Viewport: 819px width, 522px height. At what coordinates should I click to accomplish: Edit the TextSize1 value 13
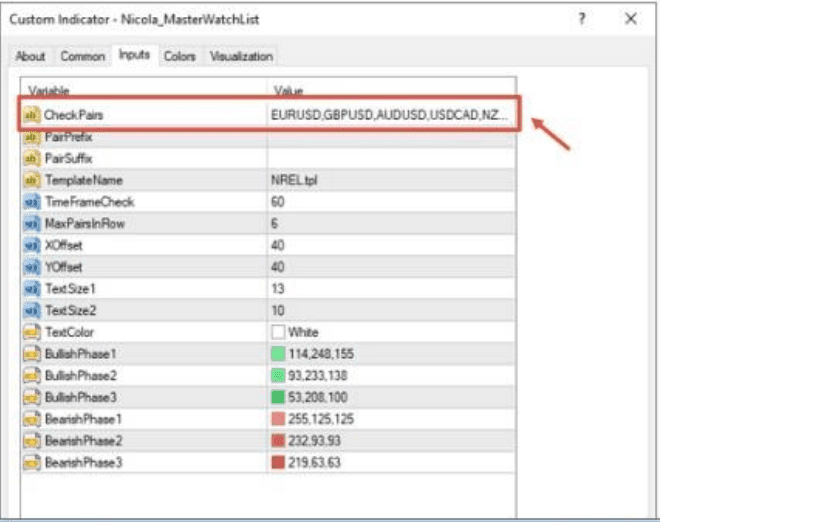pos(390,288)
